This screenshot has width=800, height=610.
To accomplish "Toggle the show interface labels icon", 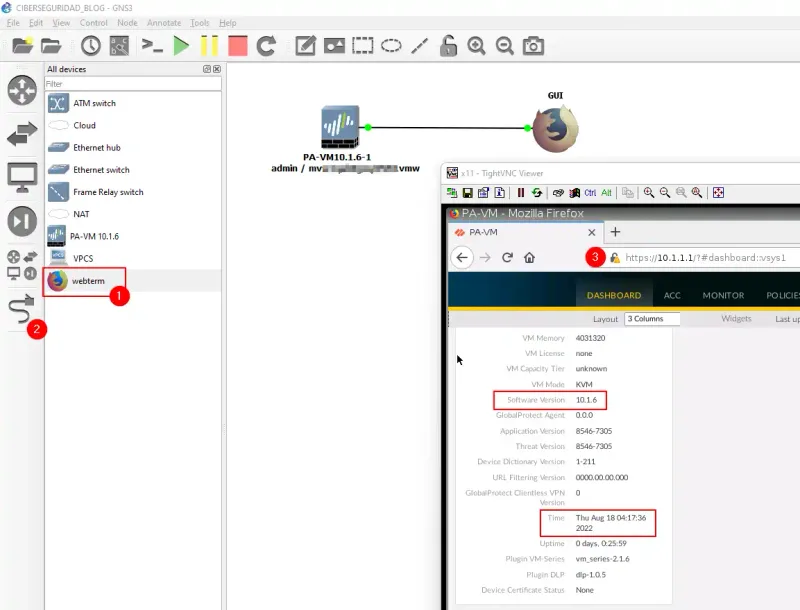I will (119, 45).
